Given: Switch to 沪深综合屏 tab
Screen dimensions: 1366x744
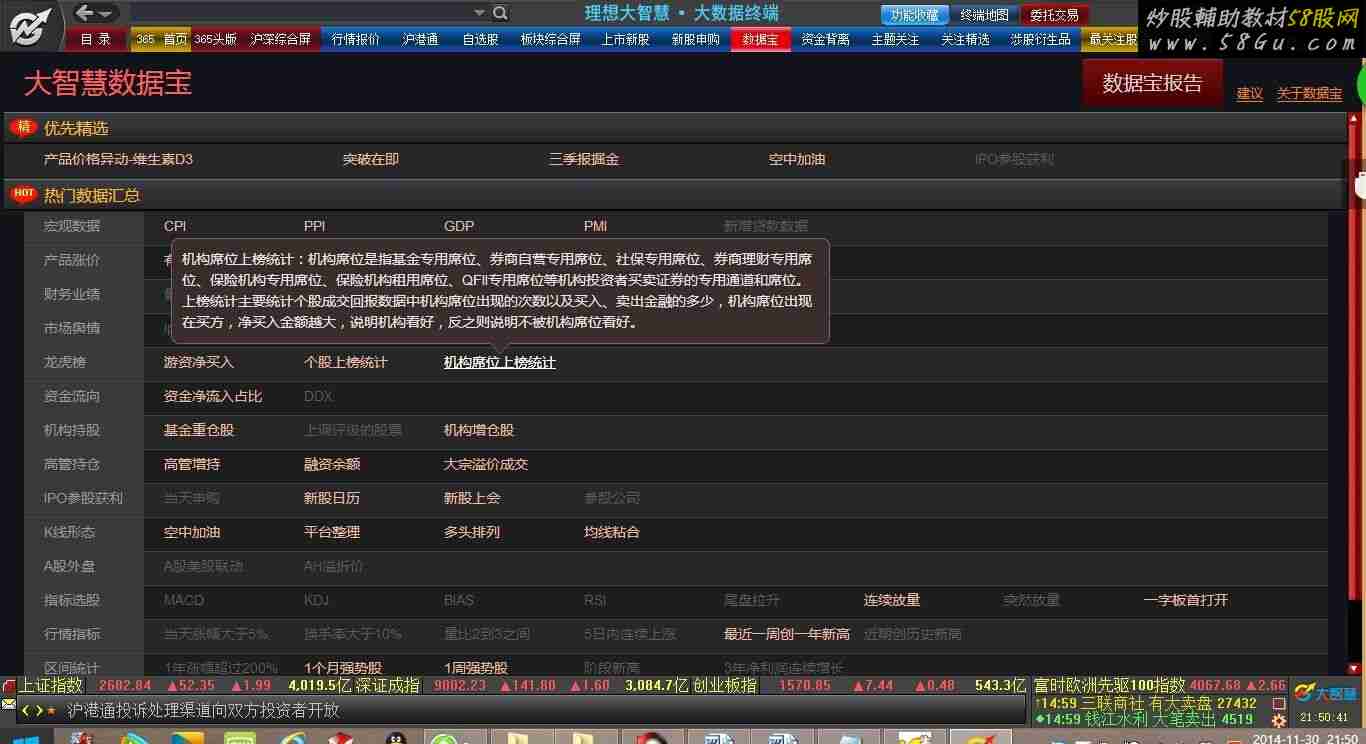Looking at the screenshot, I should 280,39.
